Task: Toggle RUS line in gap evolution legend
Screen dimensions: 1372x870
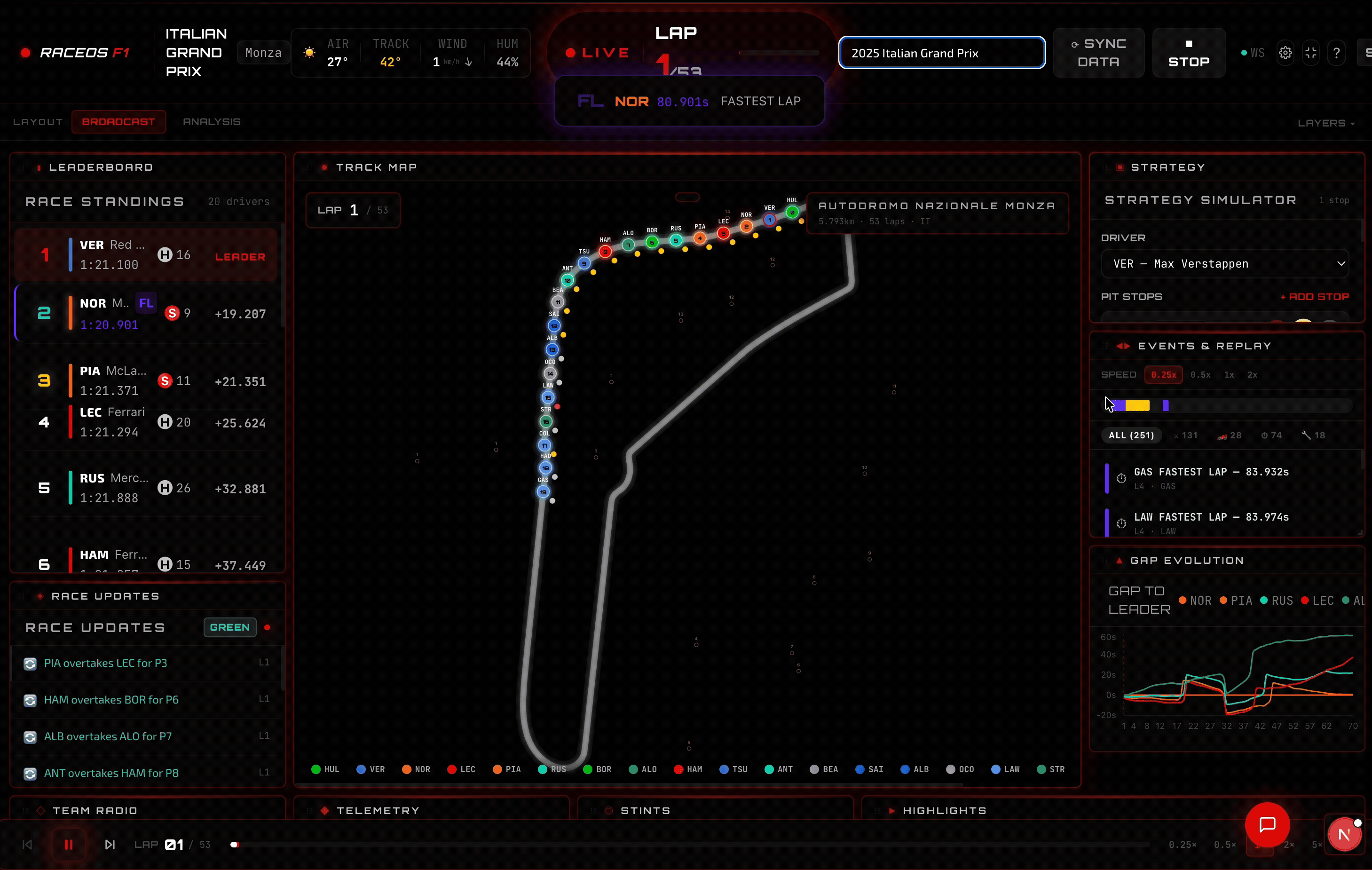Action: point(1277,601)
